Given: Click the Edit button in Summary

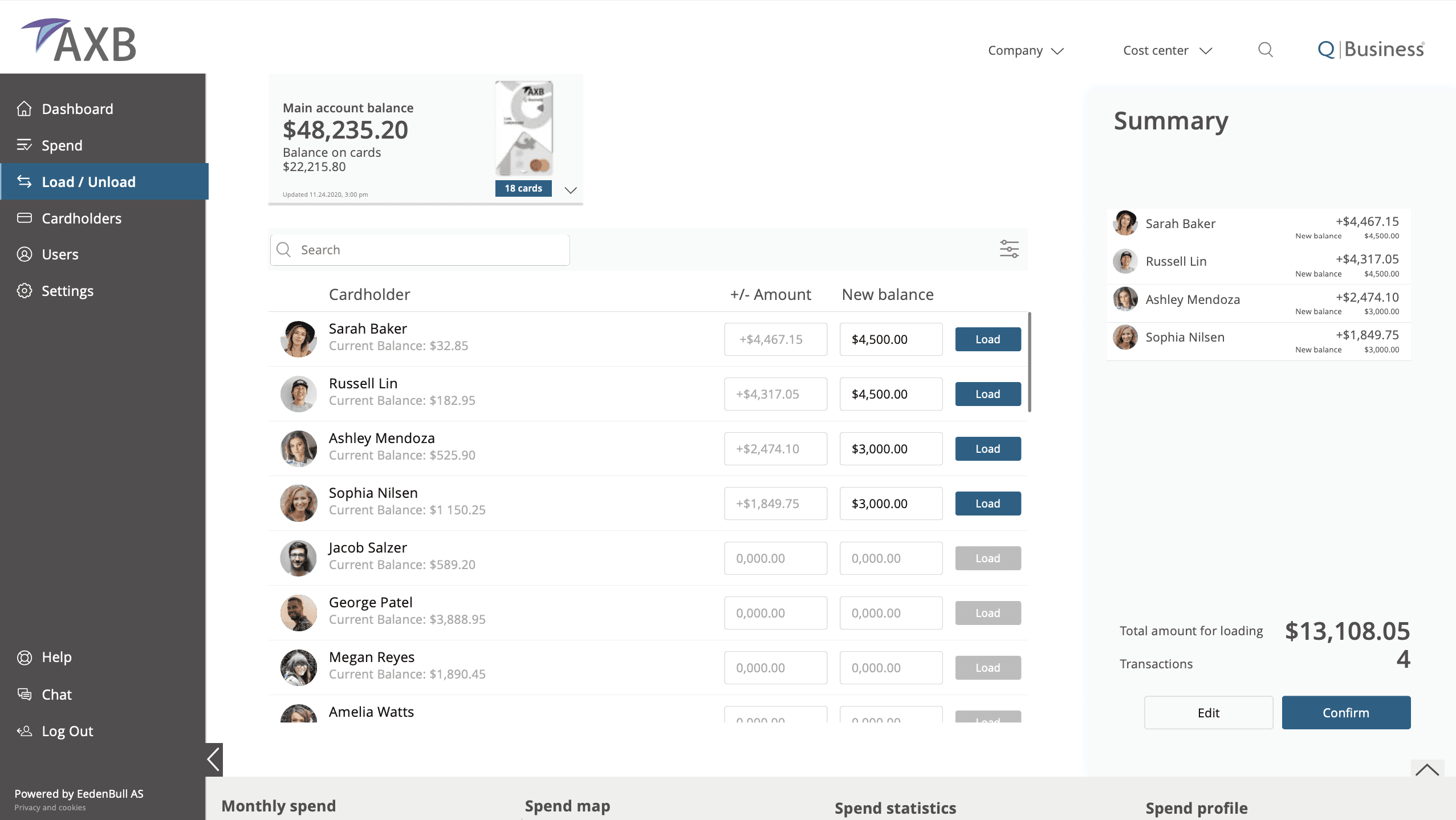Looking at the screenshot, I should point(1208,712).
